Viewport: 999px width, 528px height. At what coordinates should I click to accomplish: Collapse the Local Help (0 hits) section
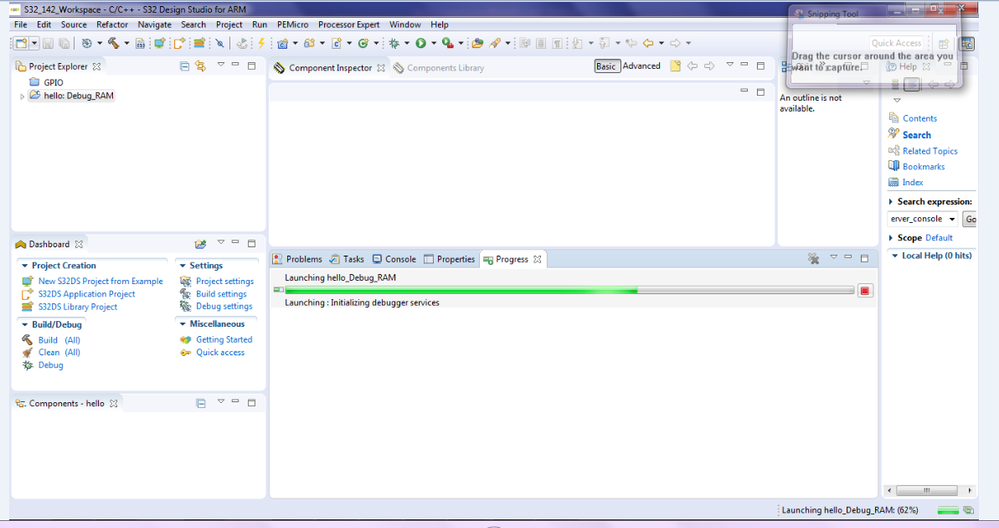pyautogui.click(x=895, y=255)
